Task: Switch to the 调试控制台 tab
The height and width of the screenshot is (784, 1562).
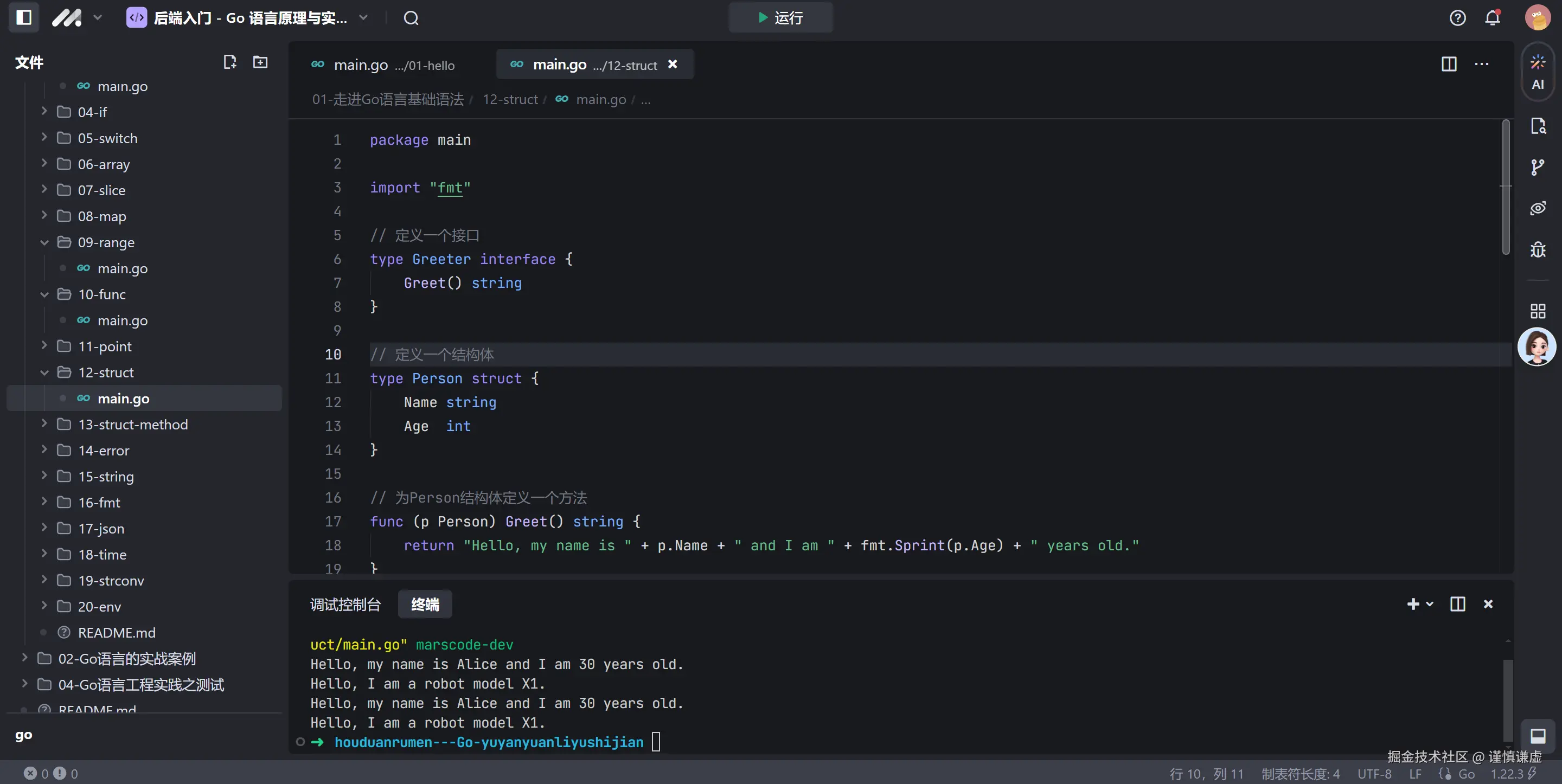Action: click(x=345, y=604)
